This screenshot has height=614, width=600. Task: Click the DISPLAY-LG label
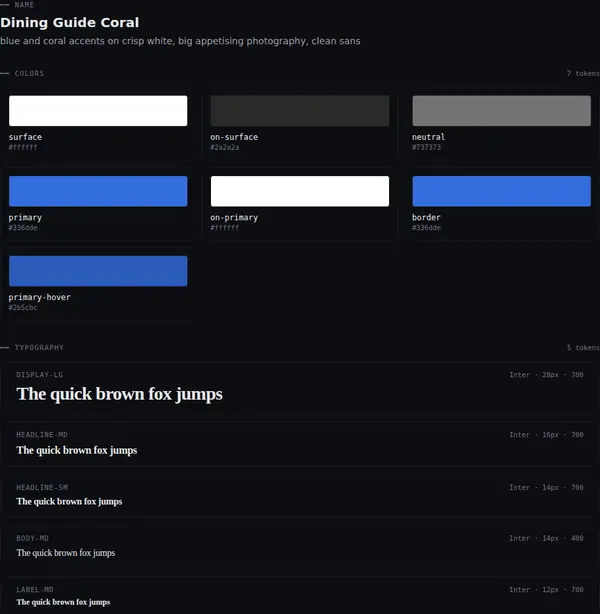coord(40,375)
